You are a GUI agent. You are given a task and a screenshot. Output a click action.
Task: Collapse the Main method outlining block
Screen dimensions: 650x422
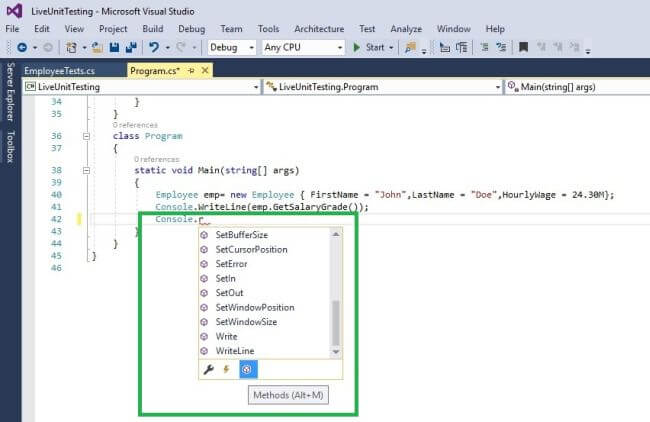86,170
